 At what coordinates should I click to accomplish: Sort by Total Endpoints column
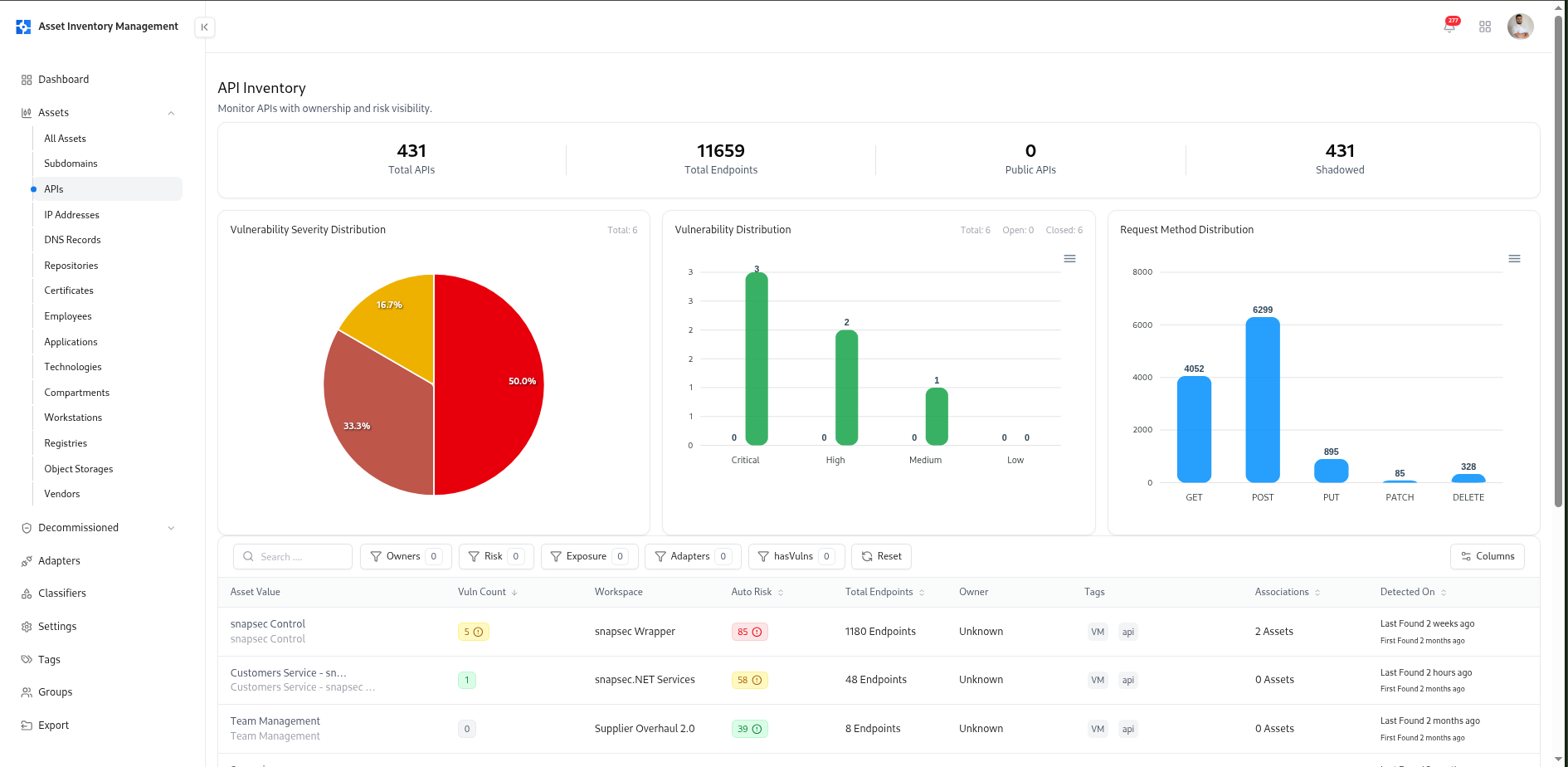[x=884, y=592]
